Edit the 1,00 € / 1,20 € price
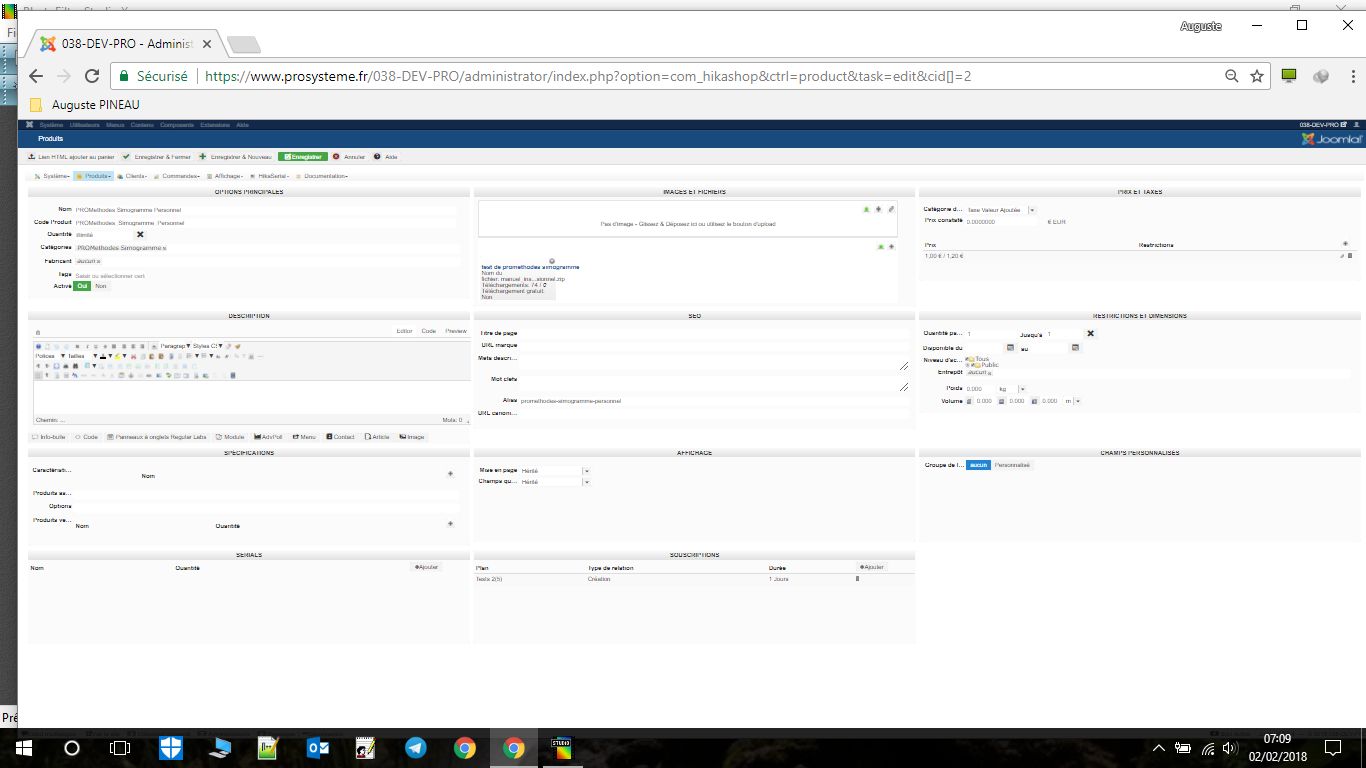 pos(1342,256)
